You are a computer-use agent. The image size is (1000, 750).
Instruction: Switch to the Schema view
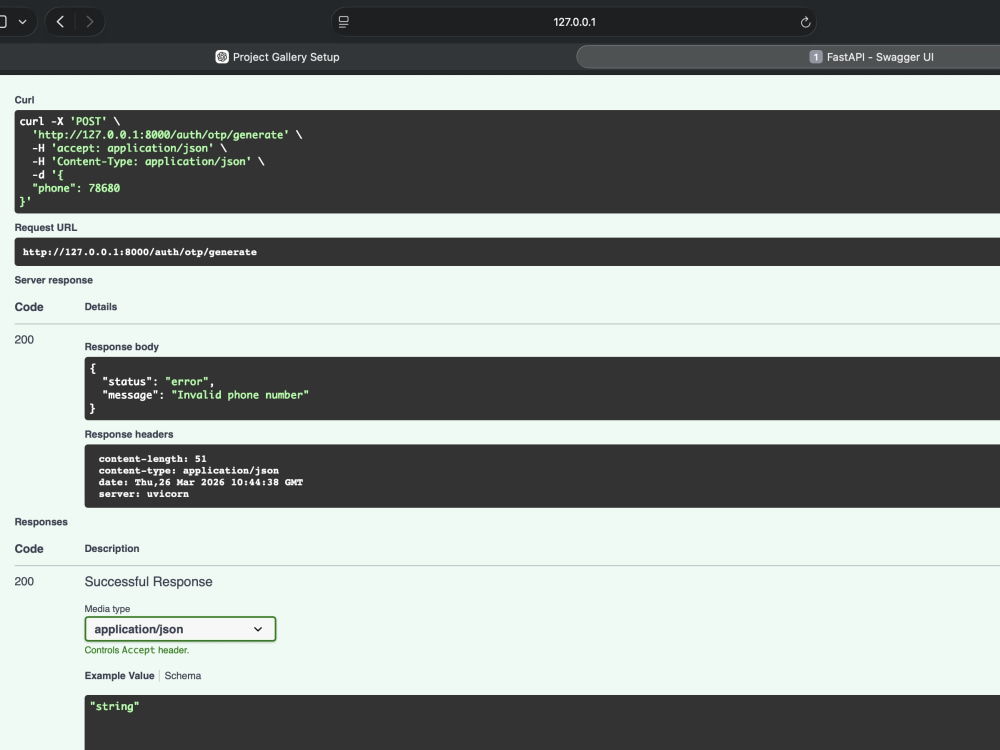click(x=182, y=675)
